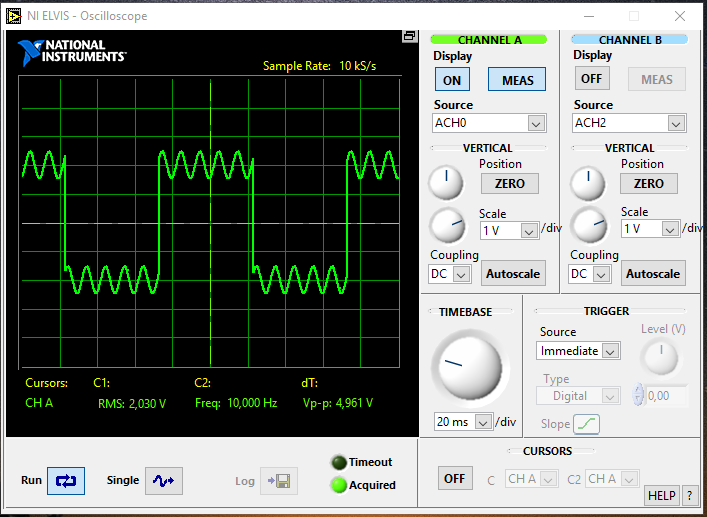Click the graph pop-out icon above the display
This screenshot has height=517, width=707.
click(x=409, y=36)
